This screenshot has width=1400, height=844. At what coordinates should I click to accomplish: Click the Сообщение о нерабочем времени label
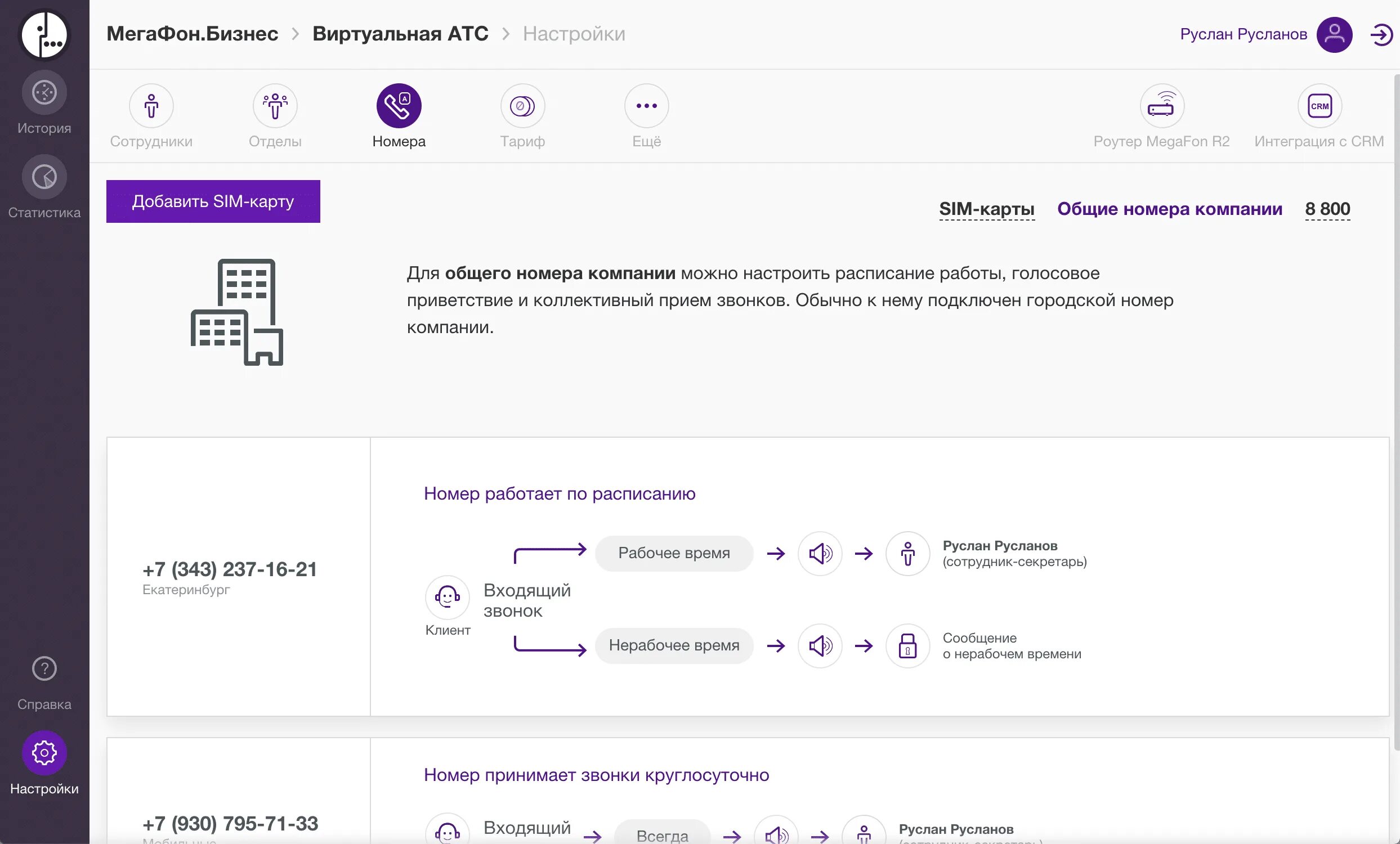pyautogui.click(x=1012, y=646)
